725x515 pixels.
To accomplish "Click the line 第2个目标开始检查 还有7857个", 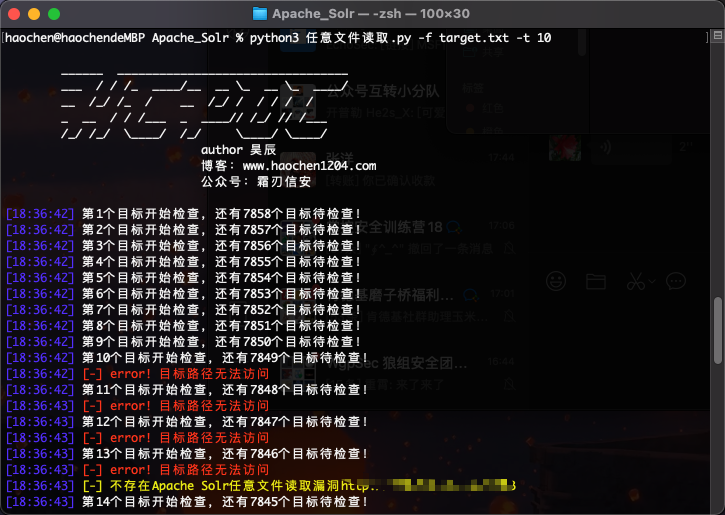I will coord(183,230).
